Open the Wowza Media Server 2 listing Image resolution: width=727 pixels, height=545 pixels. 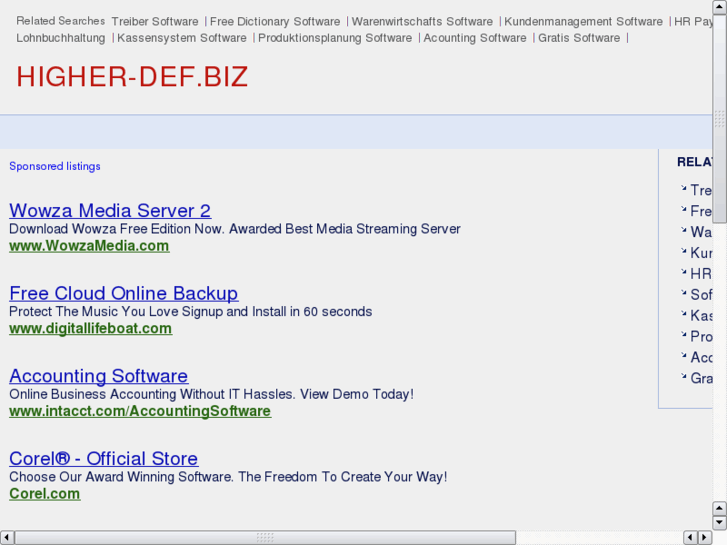point(110,211)
